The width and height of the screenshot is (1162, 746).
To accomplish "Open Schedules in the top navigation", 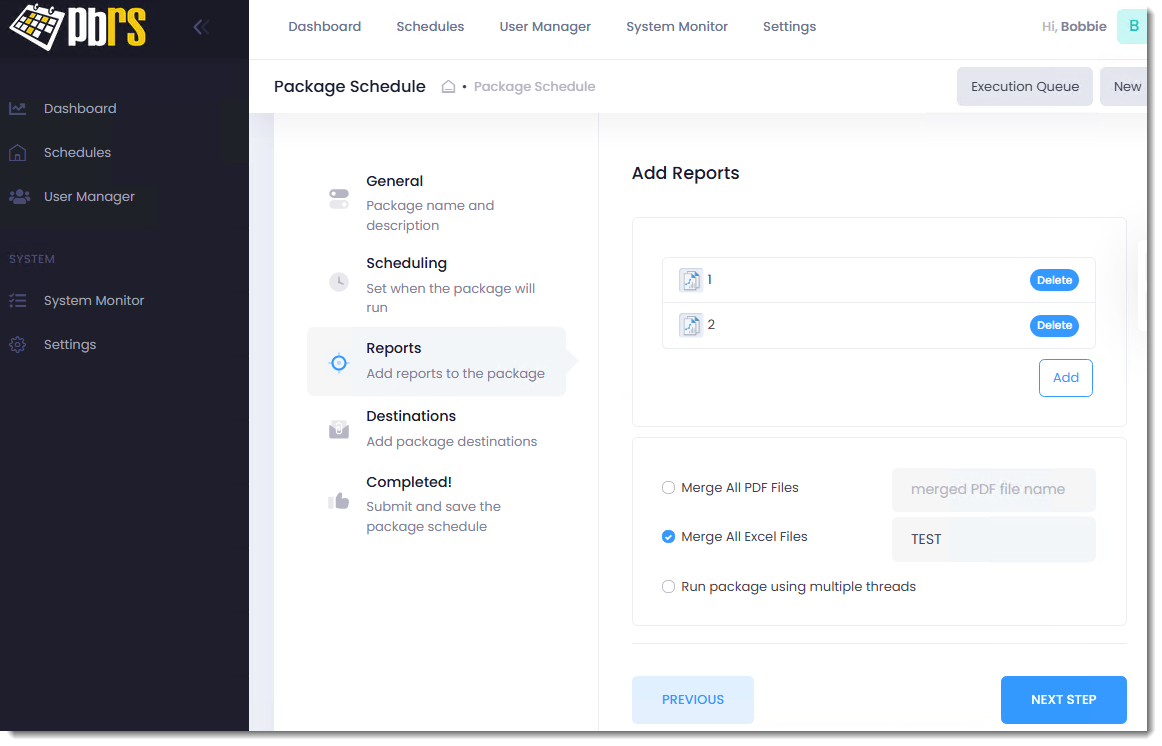I will click(430, 27).
